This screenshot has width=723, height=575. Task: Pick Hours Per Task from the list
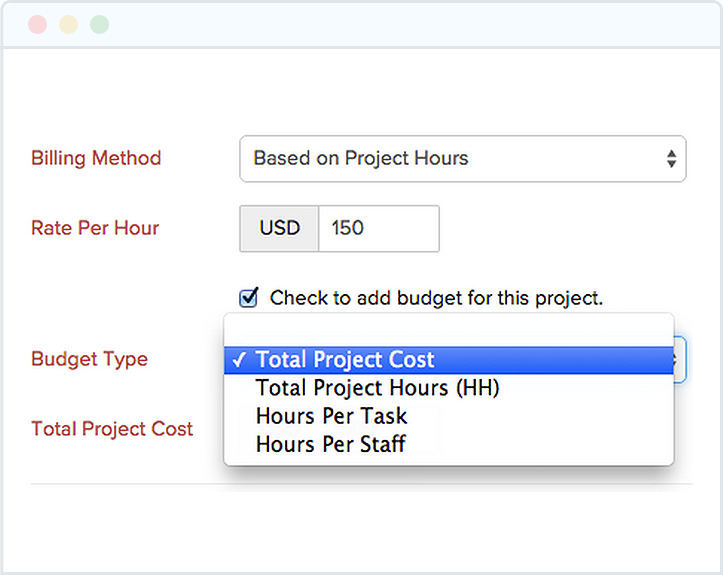click(331, 416)
